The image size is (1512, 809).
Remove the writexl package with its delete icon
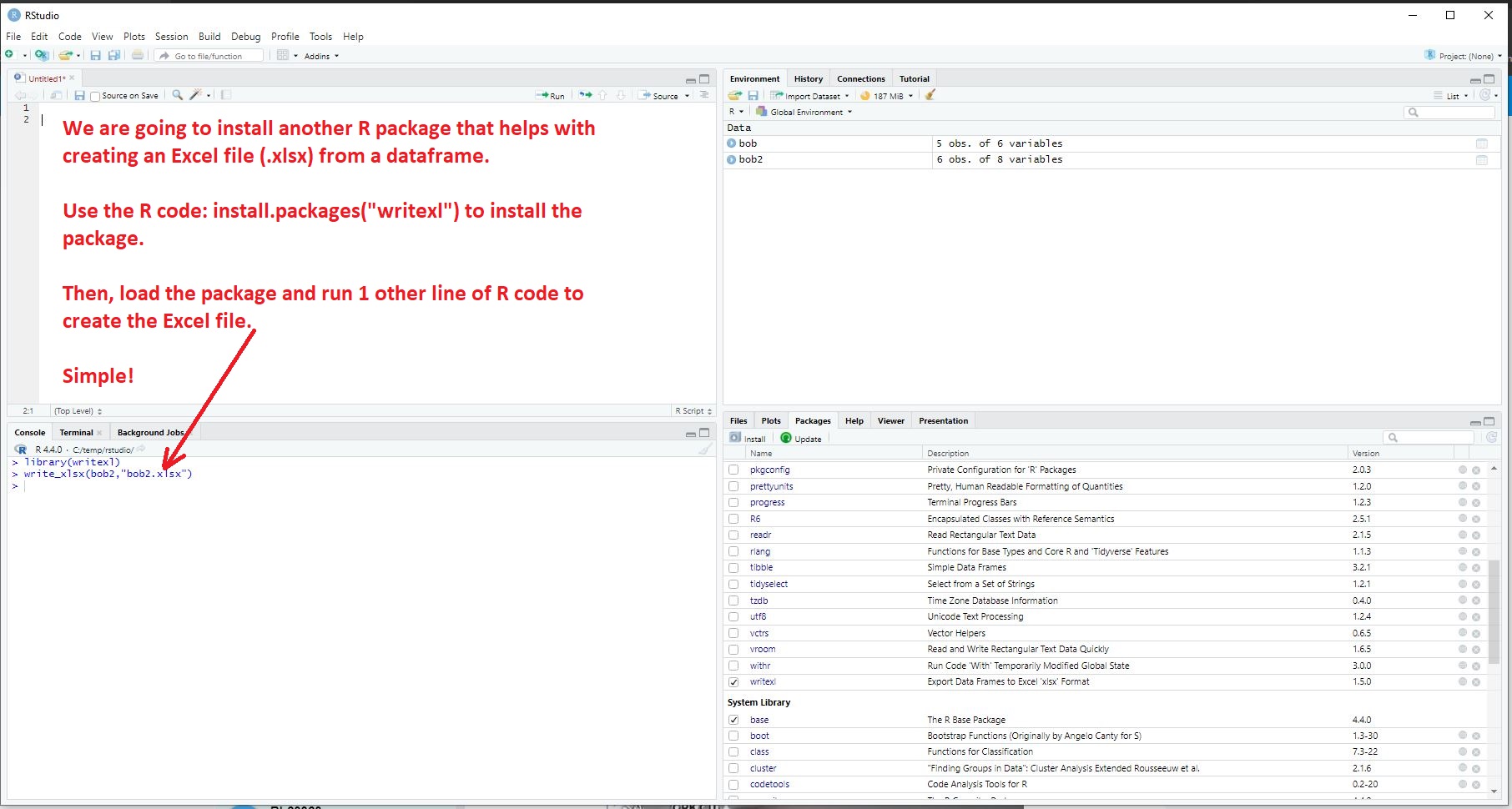1475,682
